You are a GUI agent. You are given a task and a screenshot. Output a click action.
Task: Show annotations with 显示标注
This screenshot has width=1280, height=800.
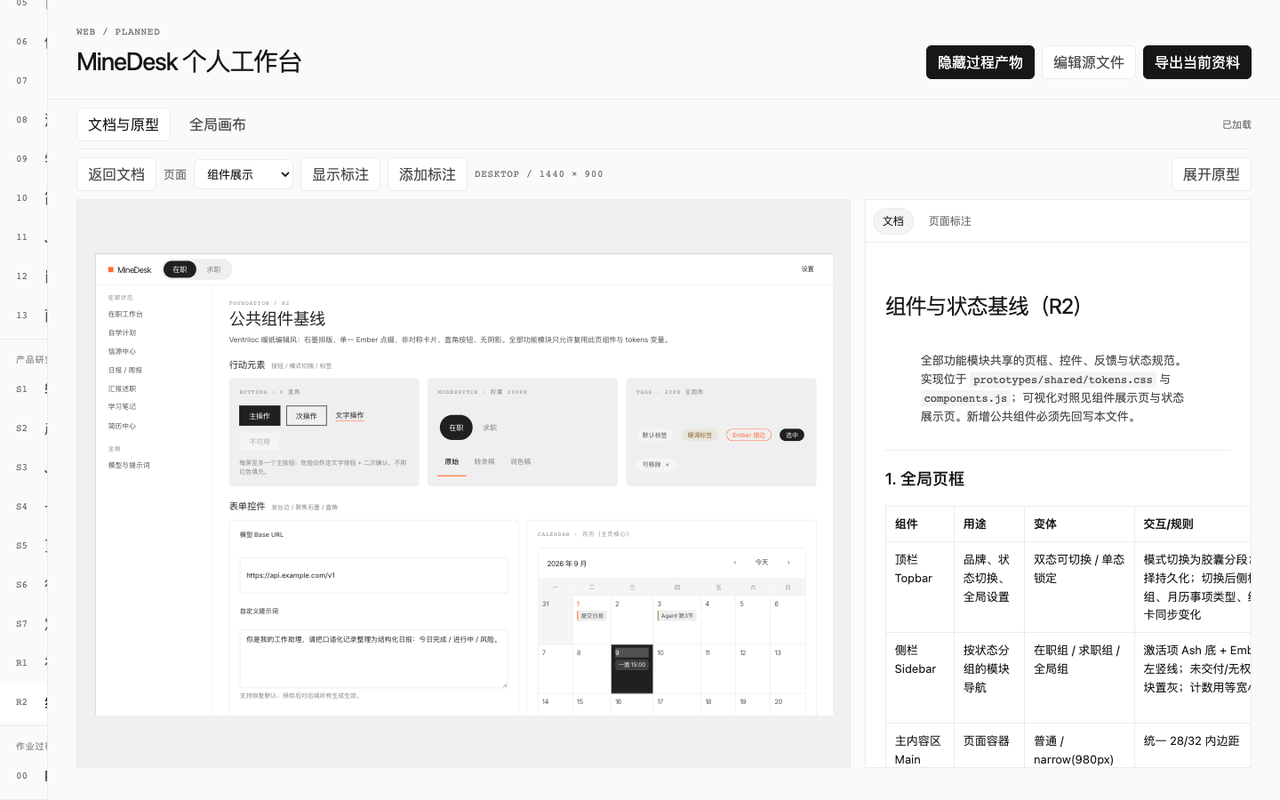pyautogui.click(x=340, y=174)
